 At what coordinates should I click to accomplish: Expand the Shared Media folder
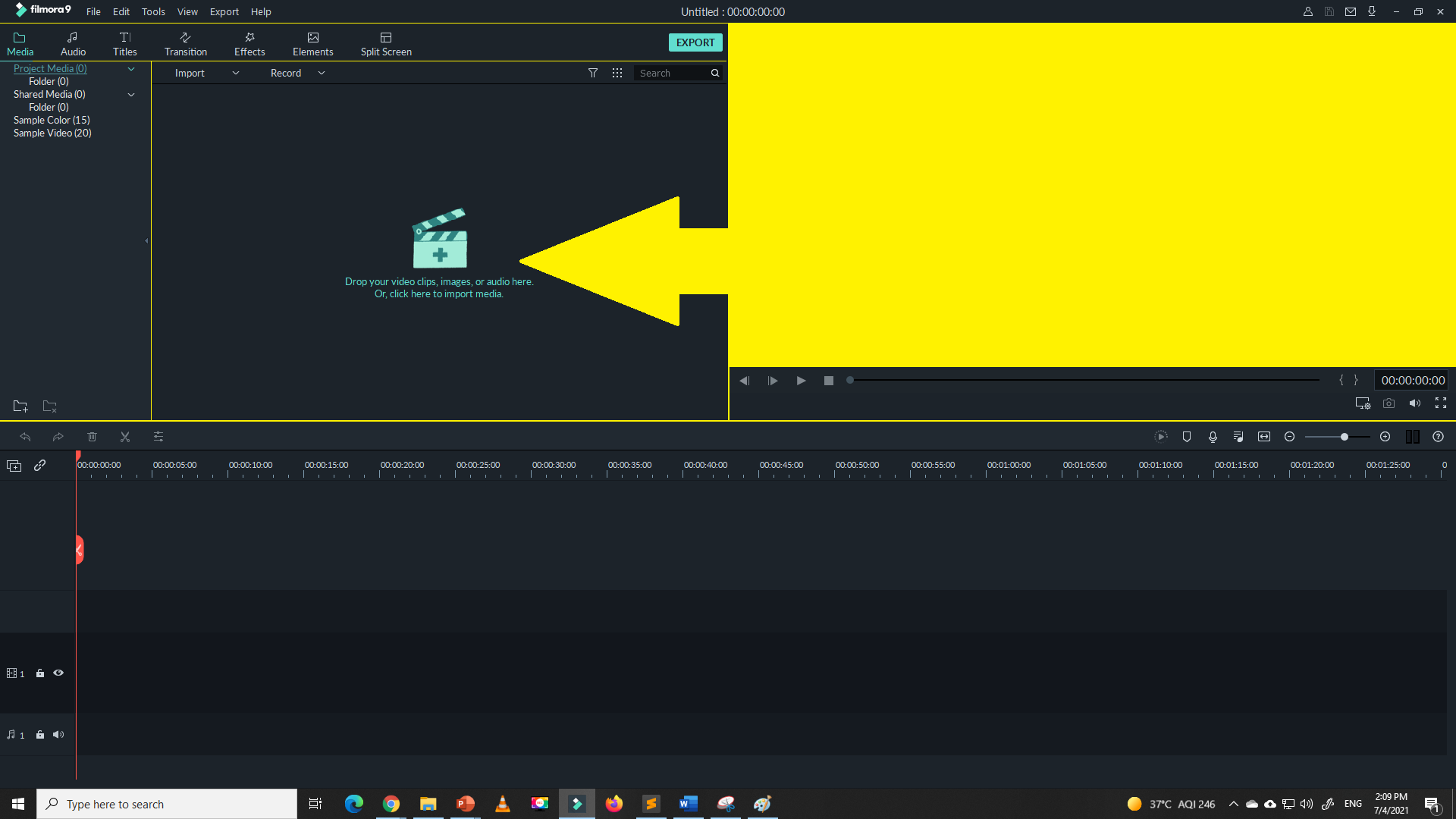[131, 94]
